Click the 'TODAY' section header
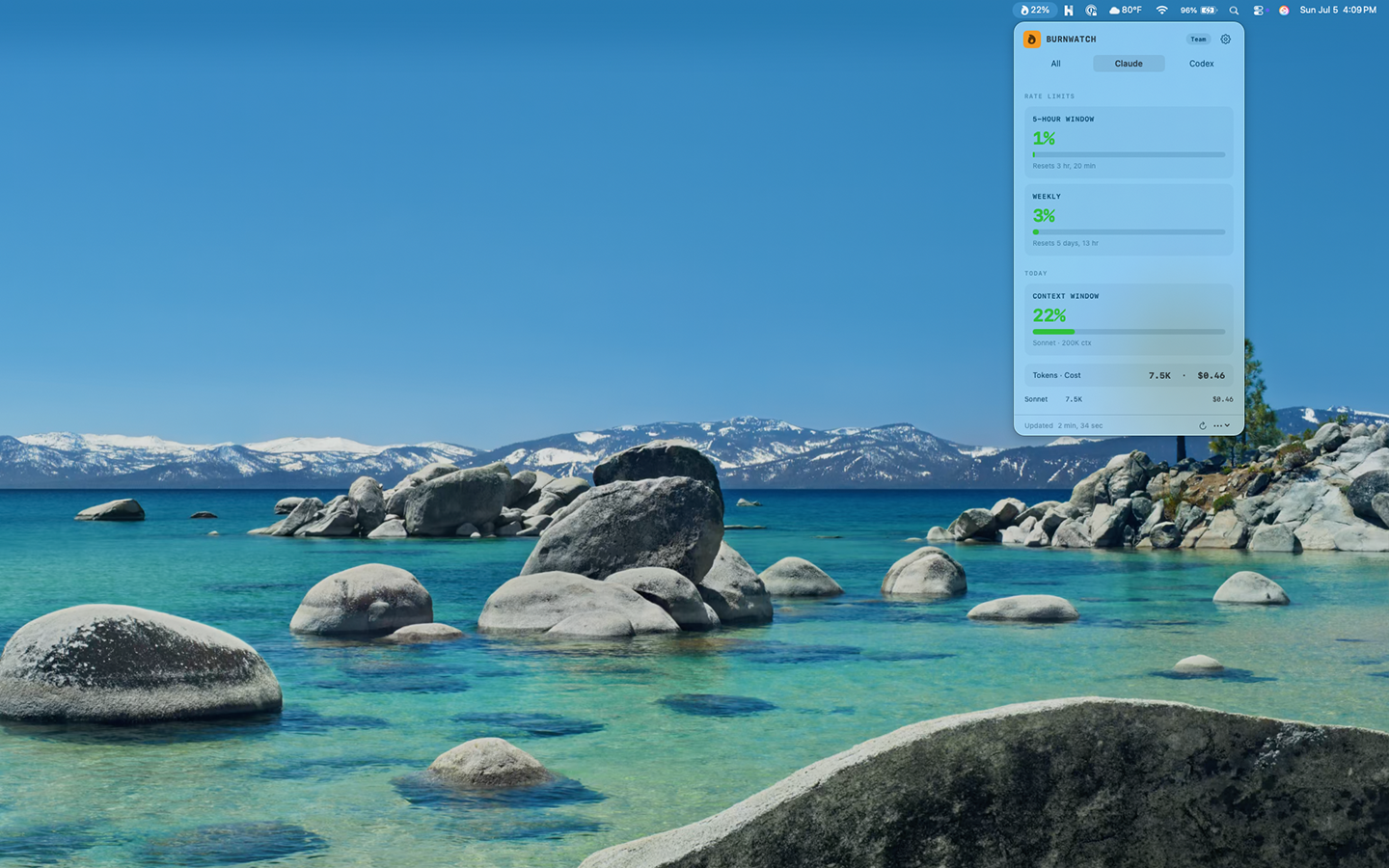Viewport: 1389px width, 868px height. tap(1036, 273)
